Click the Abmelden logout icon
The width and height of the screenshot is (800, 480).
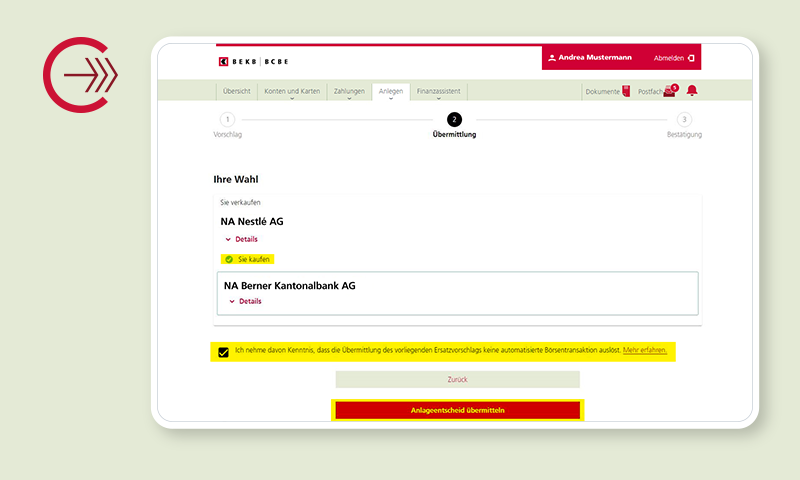[690, 58]
